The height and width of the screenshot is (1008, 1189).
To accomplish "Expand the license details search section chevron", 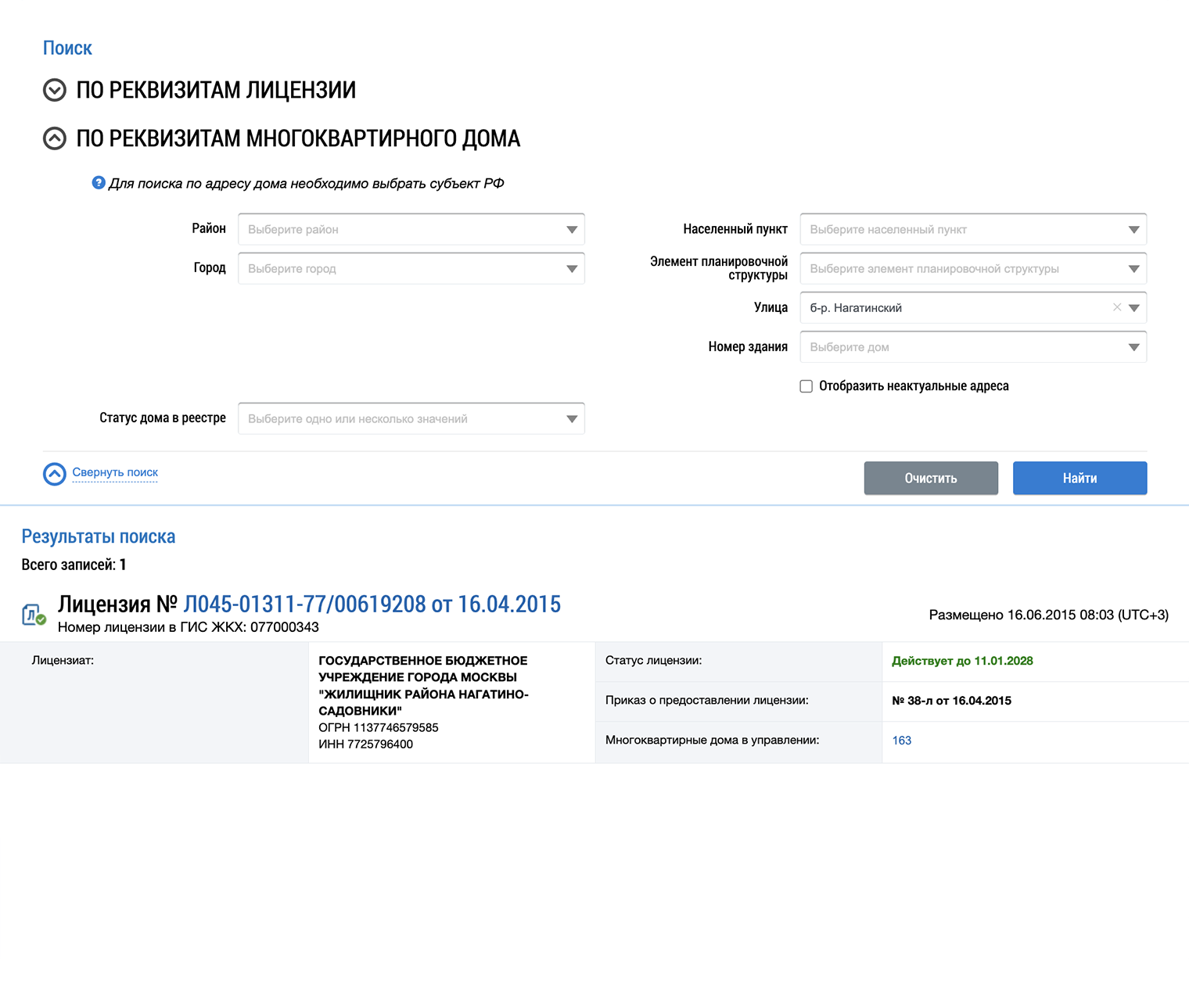I will pyautogui.click(x=55, y=91).
